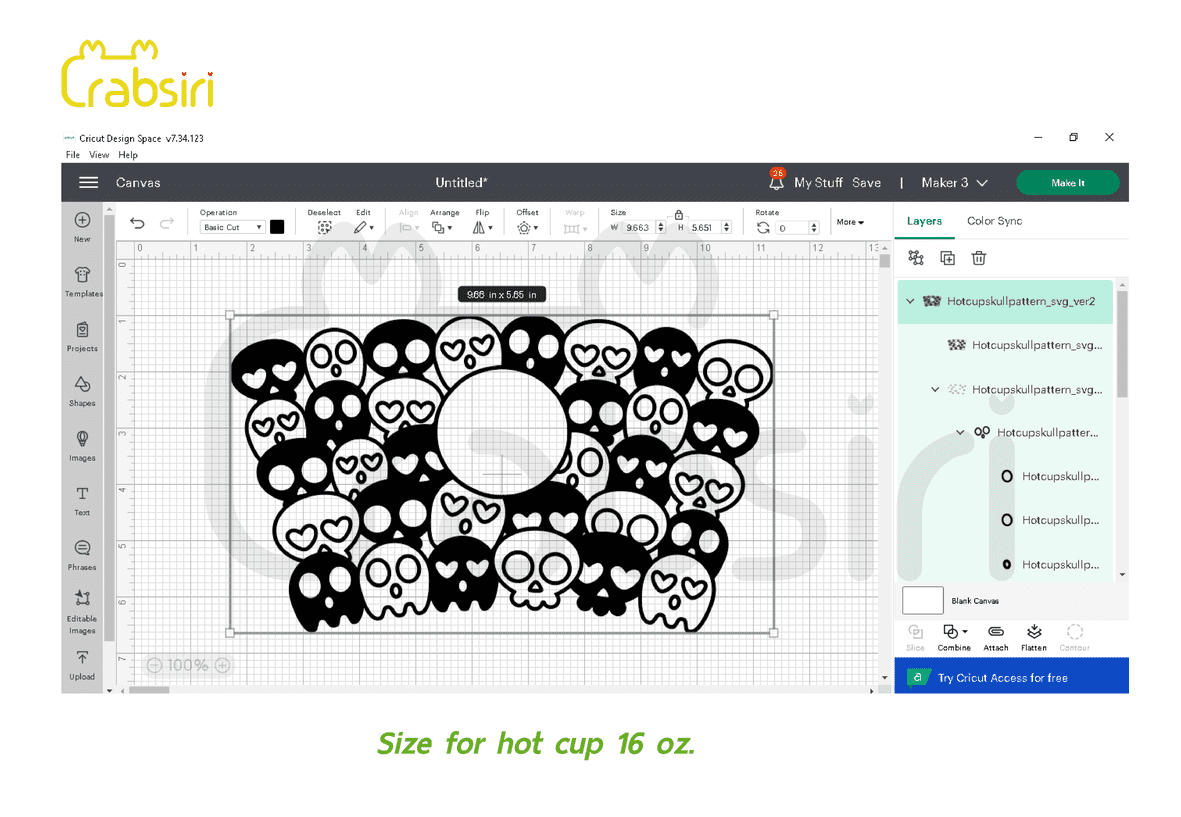Open the Shapes tool
This screenshot has height=817, width=1181.
click(x=83, y=389)
